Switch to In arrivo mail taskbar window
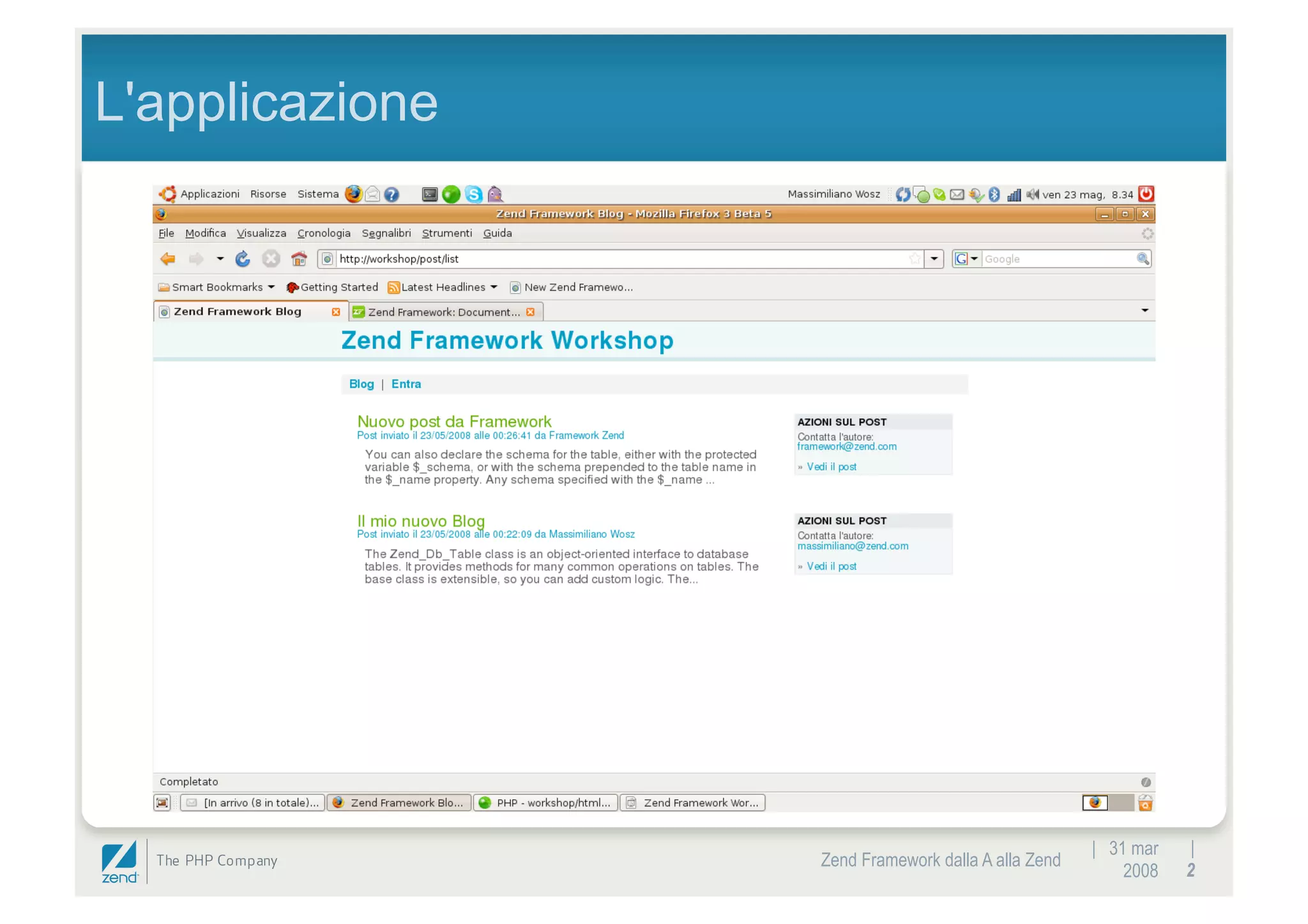The width and height of the screenshot is (1308, 924). click(x=253, y=803)
